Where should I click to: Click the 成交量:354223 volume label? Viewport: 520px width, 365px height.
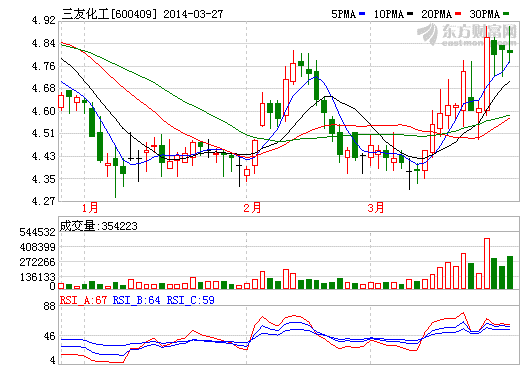(98, 226)
